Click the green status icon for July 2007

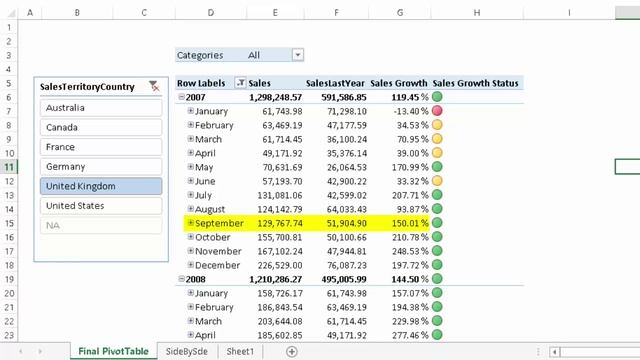(437, 195)
